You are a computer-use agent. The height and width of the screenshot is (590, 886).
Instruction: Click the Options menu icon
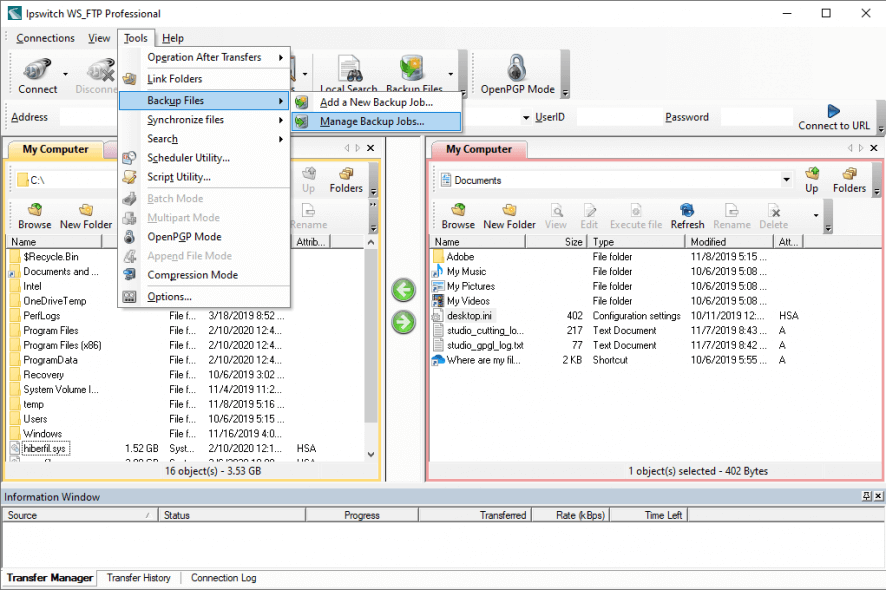pos(130,297)
